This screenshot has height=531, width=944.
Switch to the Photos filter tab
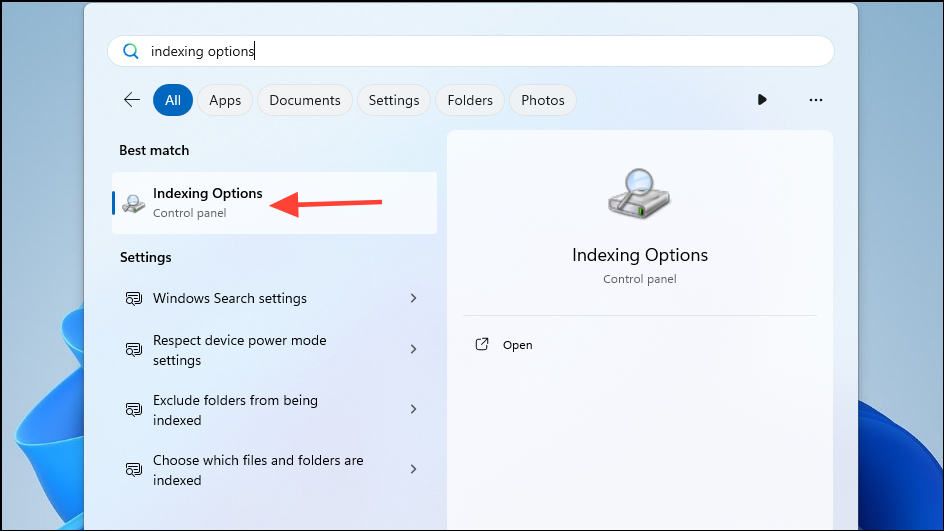click(543, 100)
